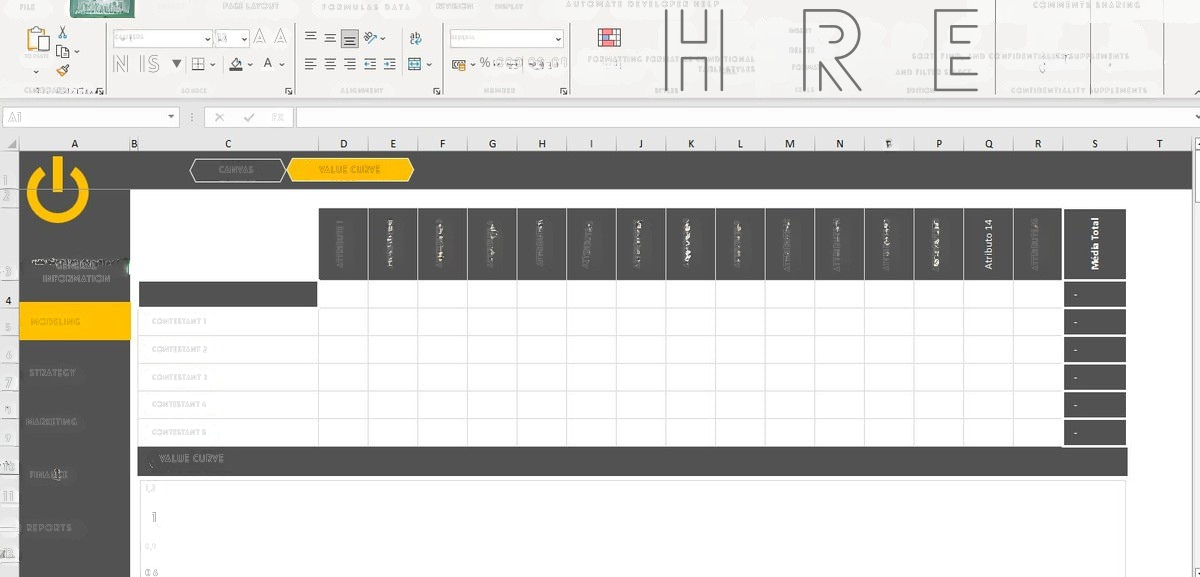
Task: Click the Canvas navigation button
Action: 237,169
